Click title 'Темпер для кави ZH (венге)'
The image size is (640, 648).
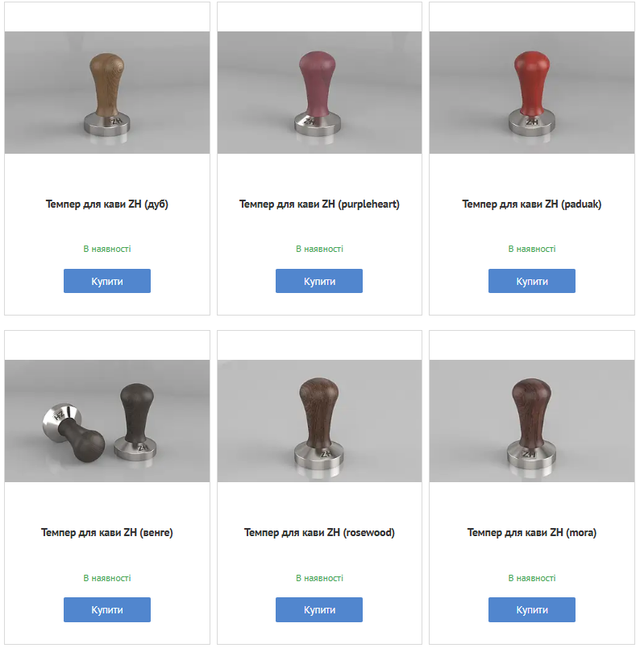click(x=107, y=532)
